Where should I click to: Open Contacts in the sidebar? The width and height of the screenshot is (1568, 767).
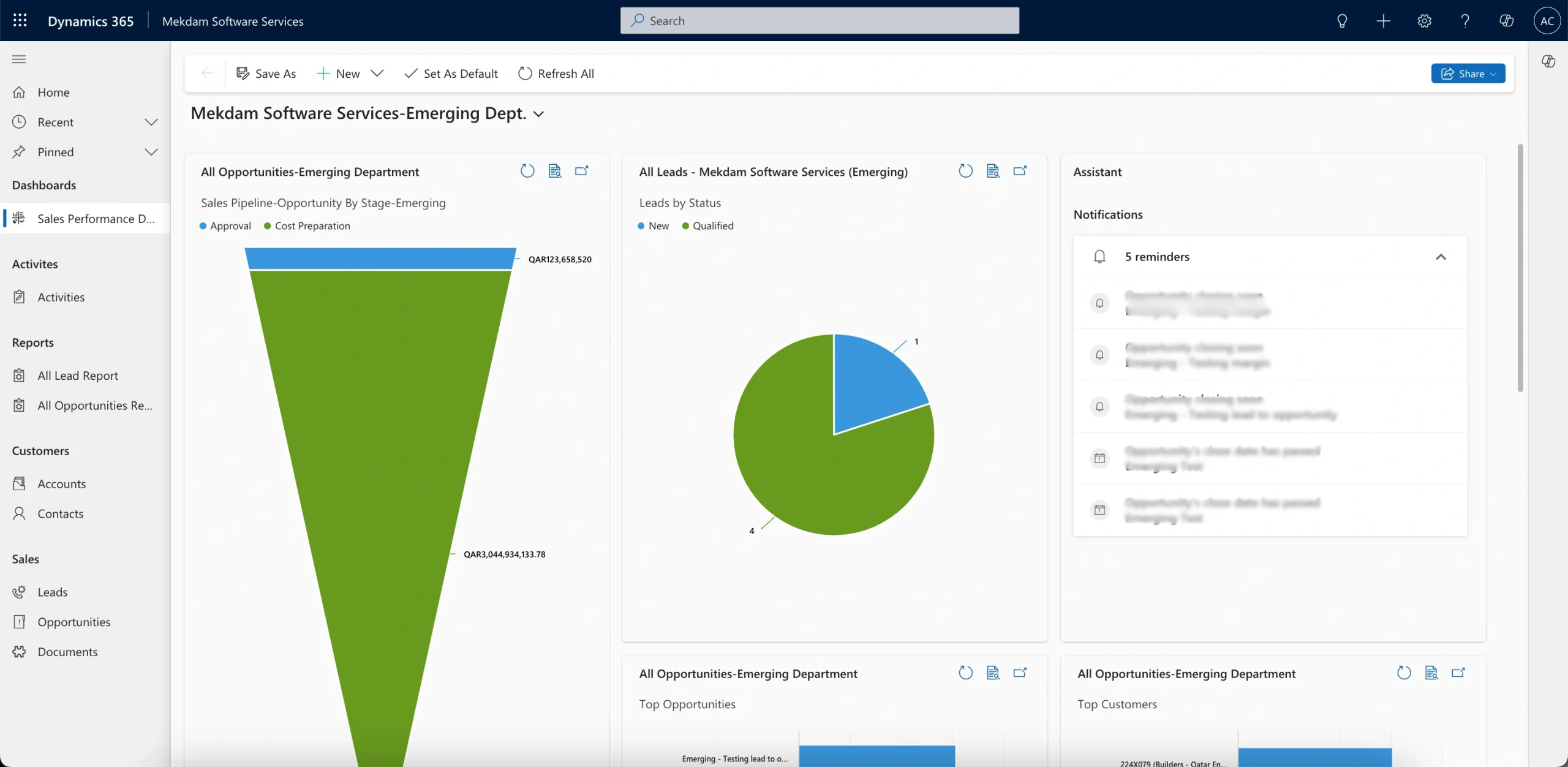(x=85, y=514)
